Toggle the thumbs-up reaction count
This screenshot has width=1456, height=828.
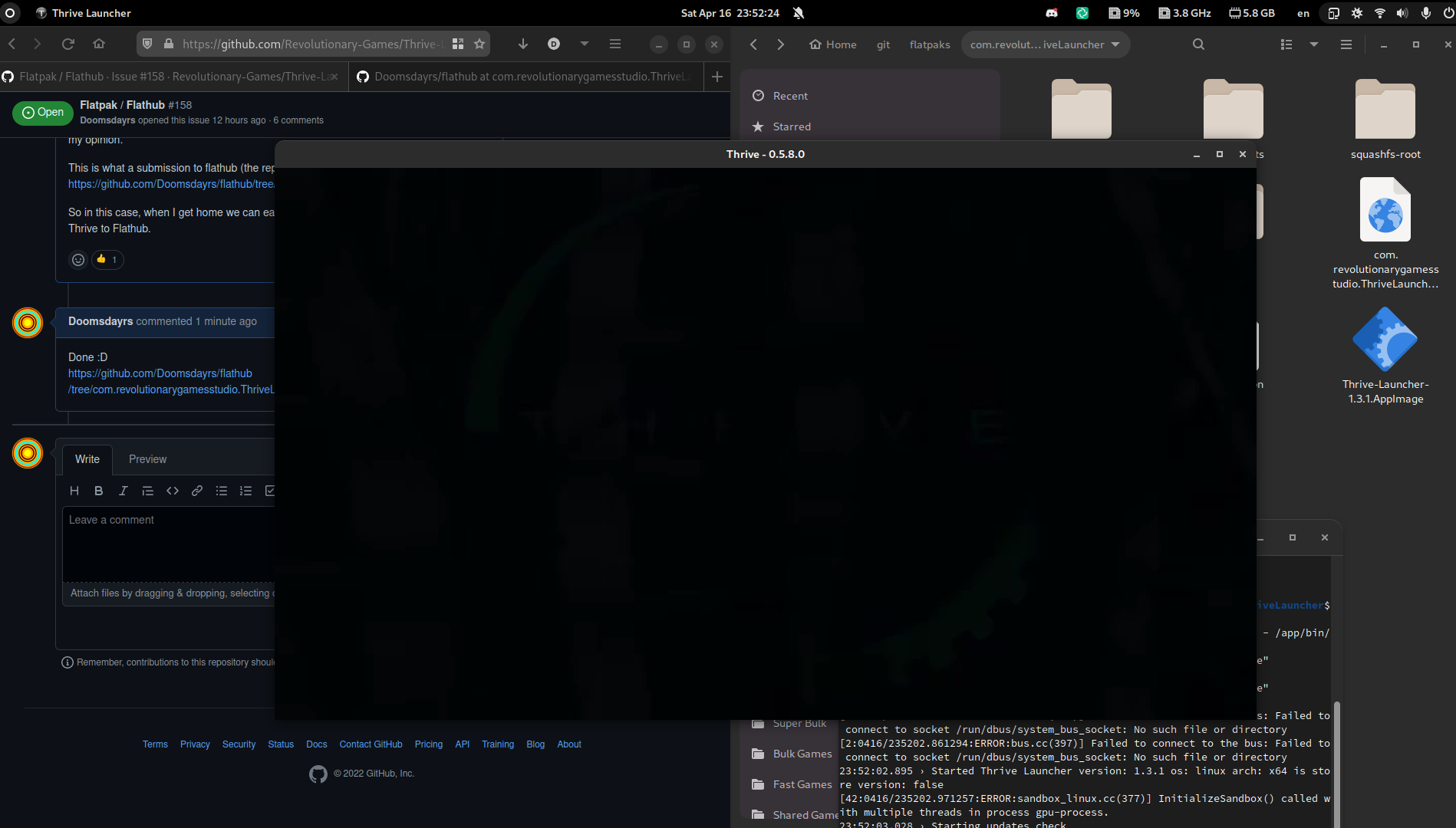point(107,259)
